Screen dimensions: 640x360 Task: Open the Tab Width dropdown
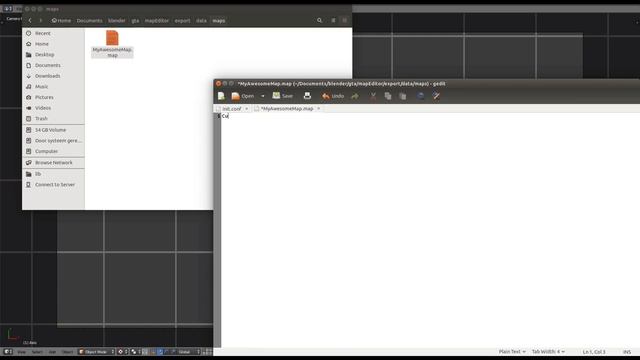[548, 351]
